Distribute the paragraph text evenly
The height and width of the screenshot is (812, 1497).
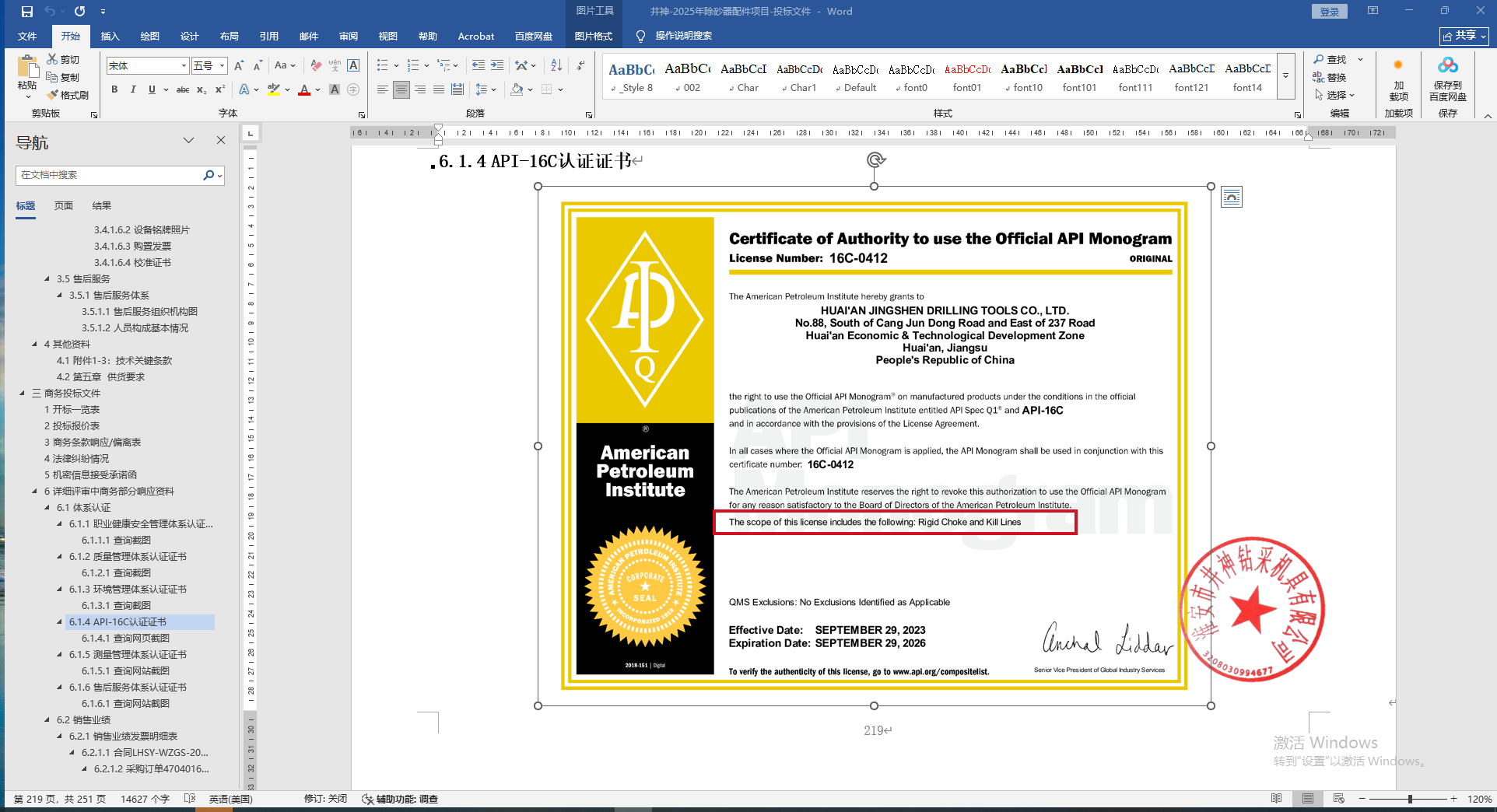point(458,89)
